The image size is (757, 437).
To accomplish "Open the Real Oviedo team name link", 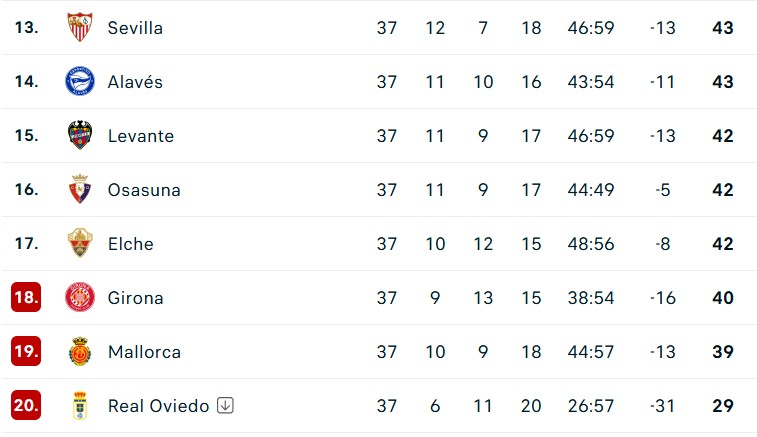I will (158, 407).
